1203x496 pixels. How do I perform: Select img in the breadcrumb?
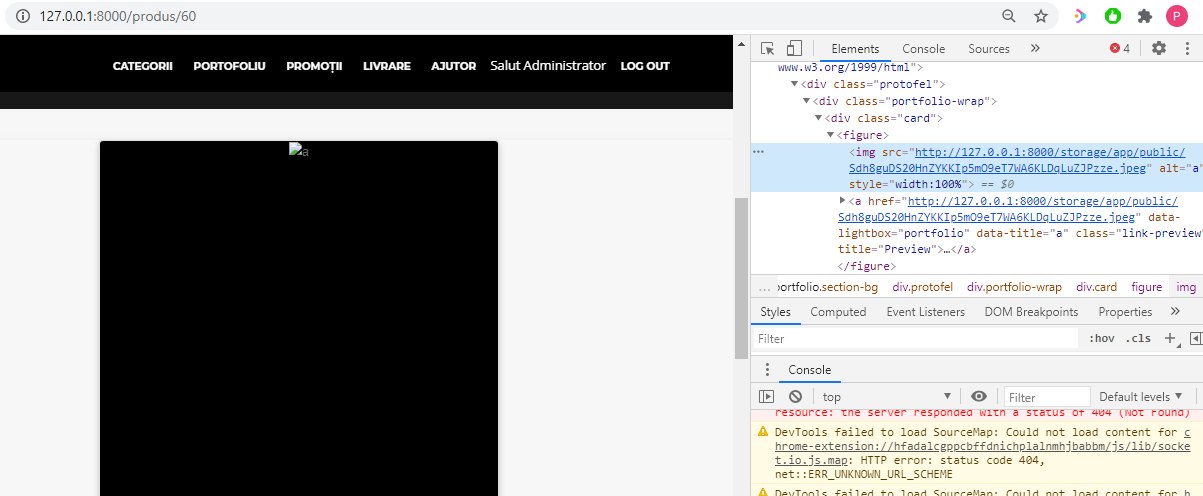pos(1186,287)
